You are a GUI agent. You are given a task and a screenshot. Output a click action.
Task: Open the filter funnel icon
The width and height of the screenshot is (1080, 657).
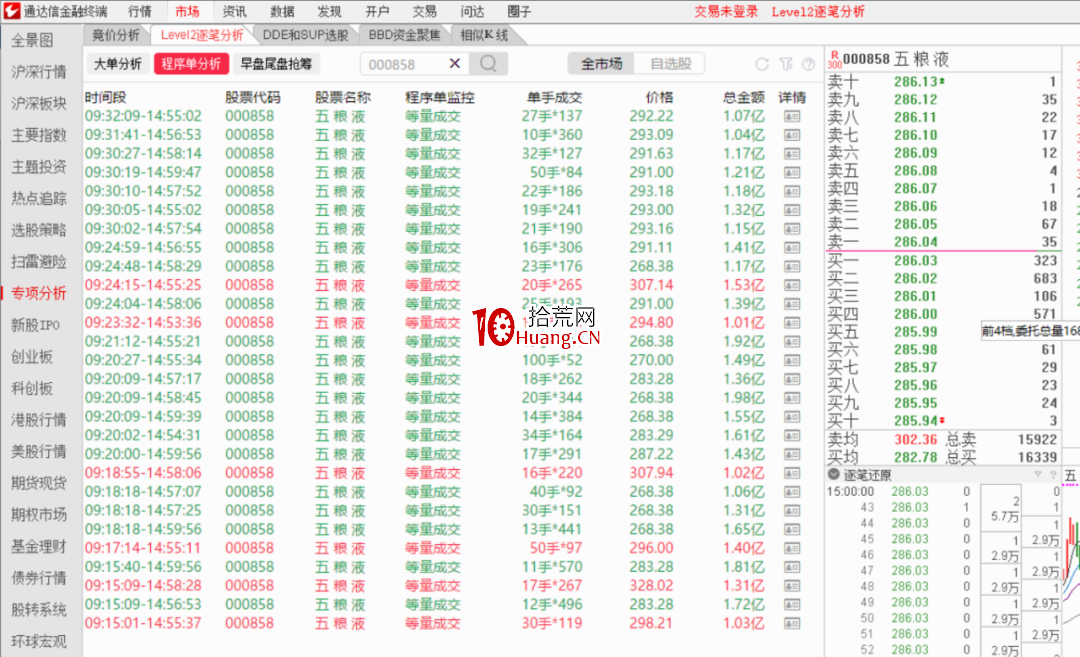point(786,64)
